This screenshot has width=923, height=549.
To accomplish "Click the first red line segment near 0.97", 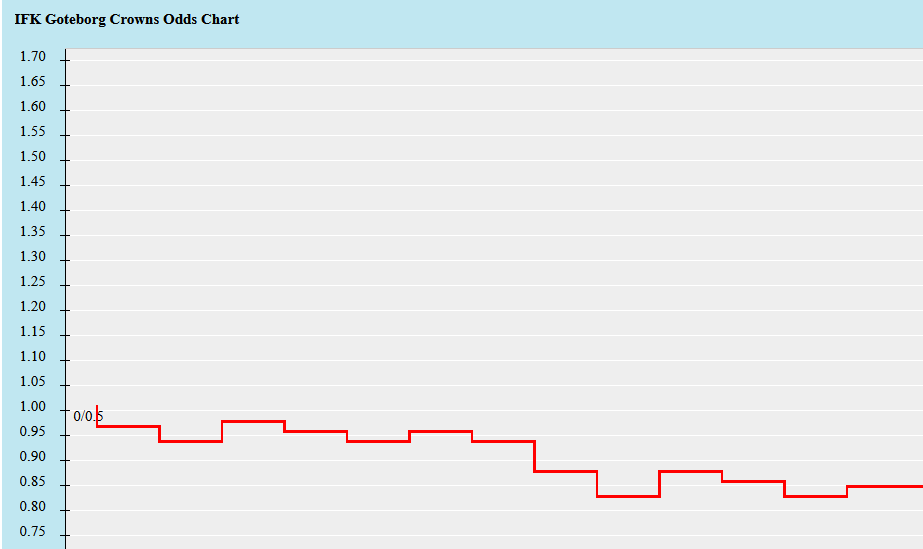I will point(128,426).
